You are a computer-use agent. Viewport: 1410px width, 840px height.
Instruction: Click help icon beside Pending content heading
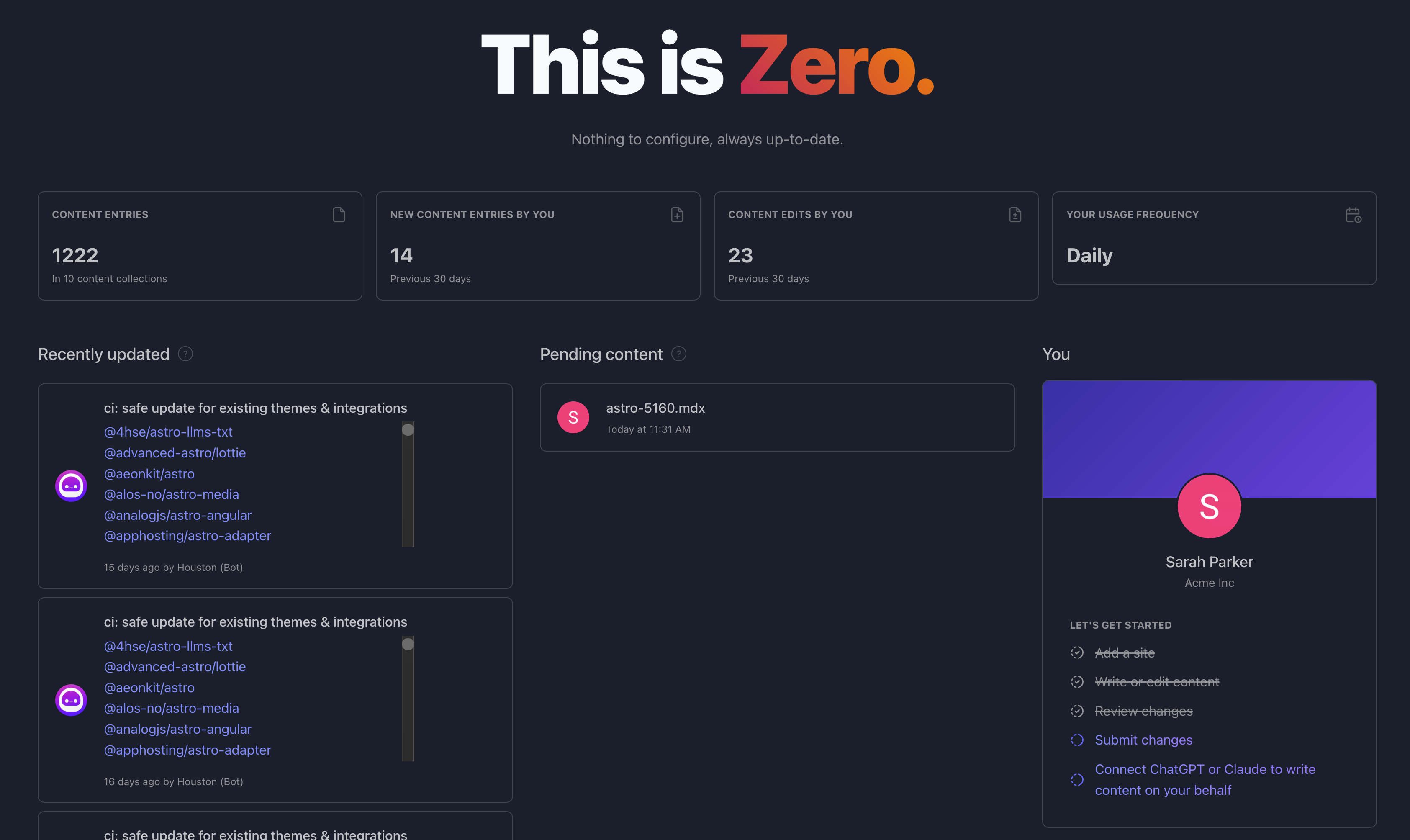(679, 354)
